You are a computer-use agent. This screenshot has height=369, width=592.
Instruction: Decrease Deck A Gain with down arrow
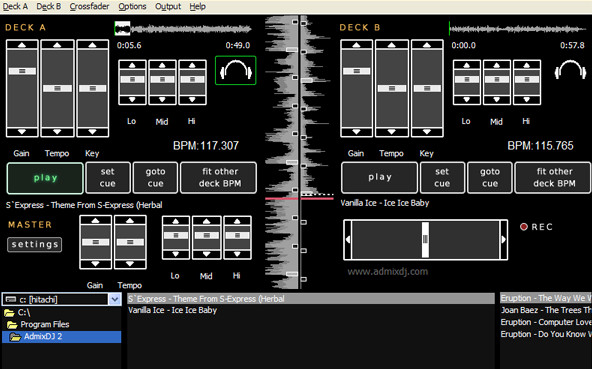(22, 132)
